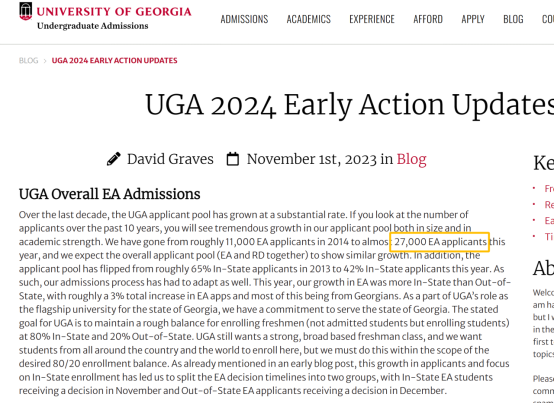Click the pencil author icon
Viewport: 554px width, 404px height.
(x=113, y=159)
